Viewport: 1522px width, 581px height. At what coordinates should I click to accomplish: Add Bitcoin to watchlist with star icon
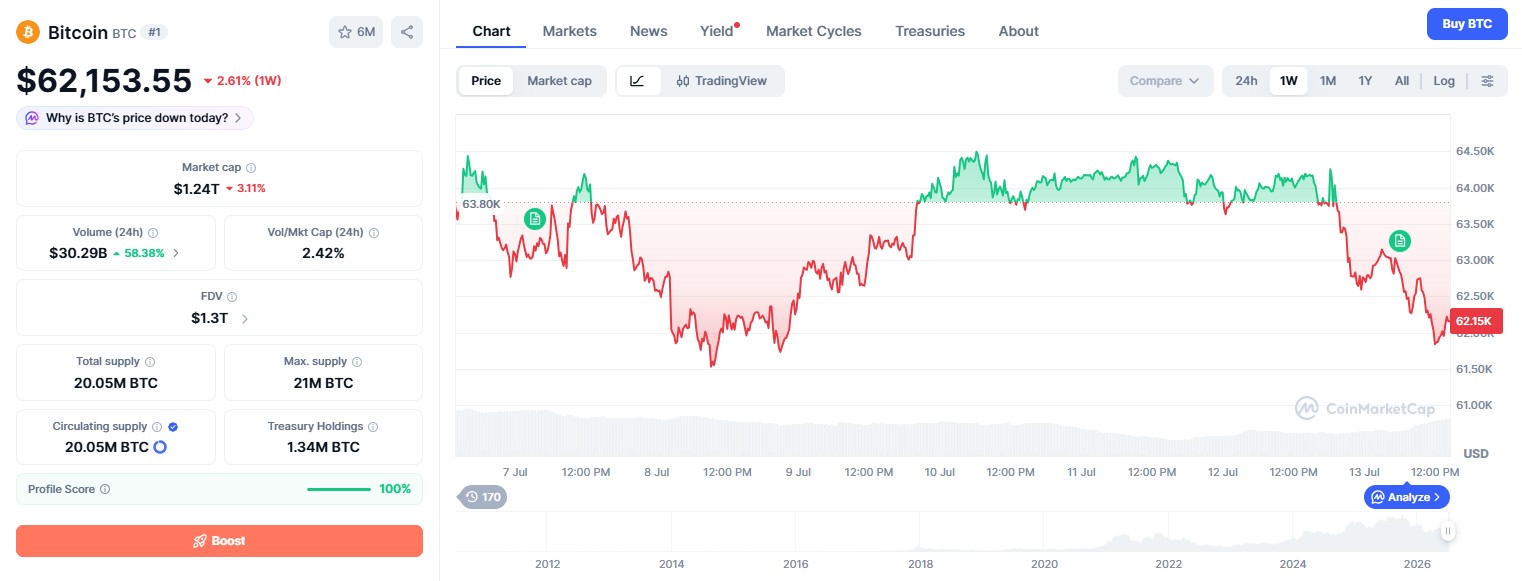(x=356, y=32)
